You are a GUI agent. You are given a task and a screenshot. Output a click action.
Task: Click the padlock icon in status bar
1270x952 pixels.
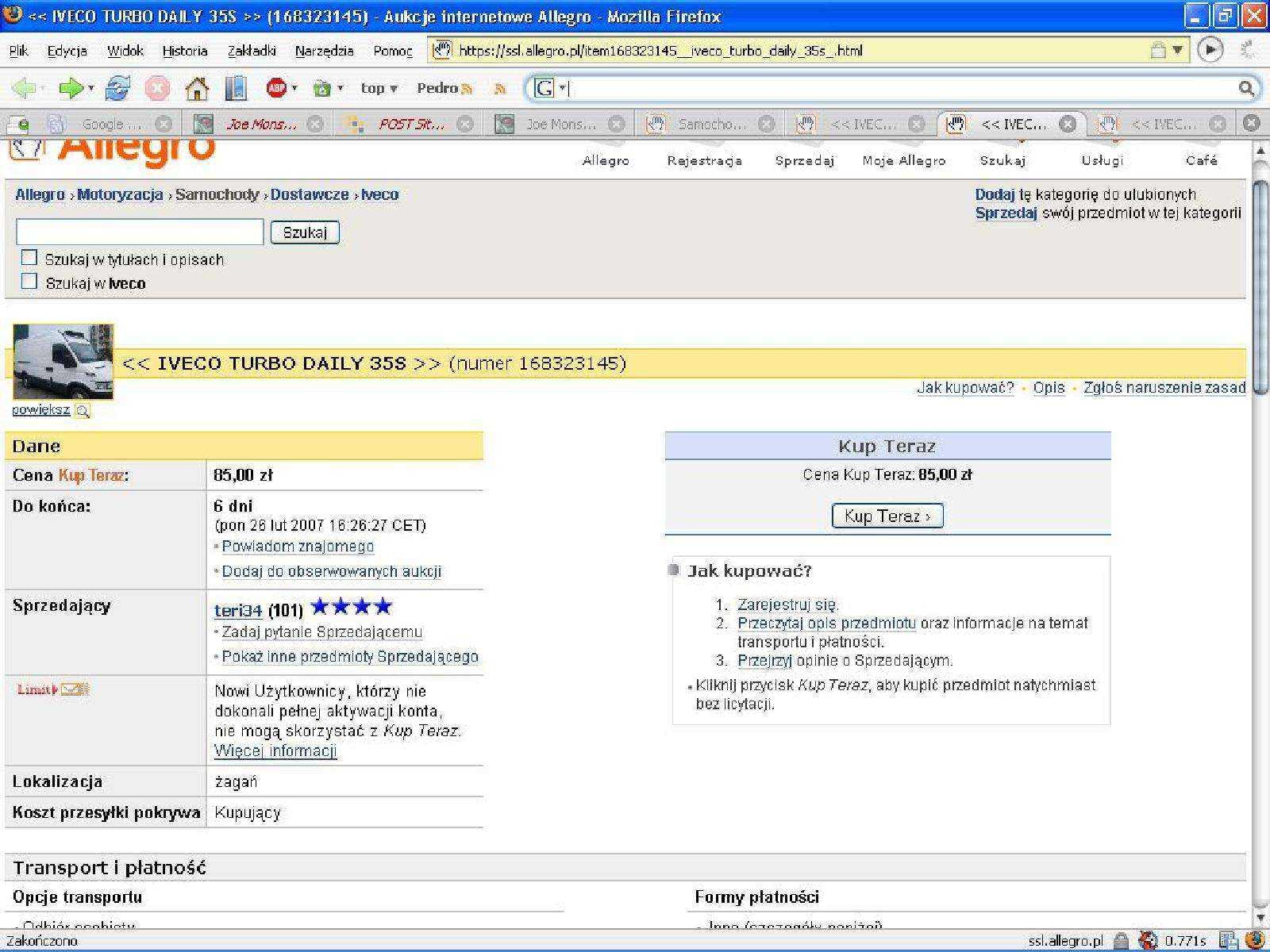[1121, 941]
